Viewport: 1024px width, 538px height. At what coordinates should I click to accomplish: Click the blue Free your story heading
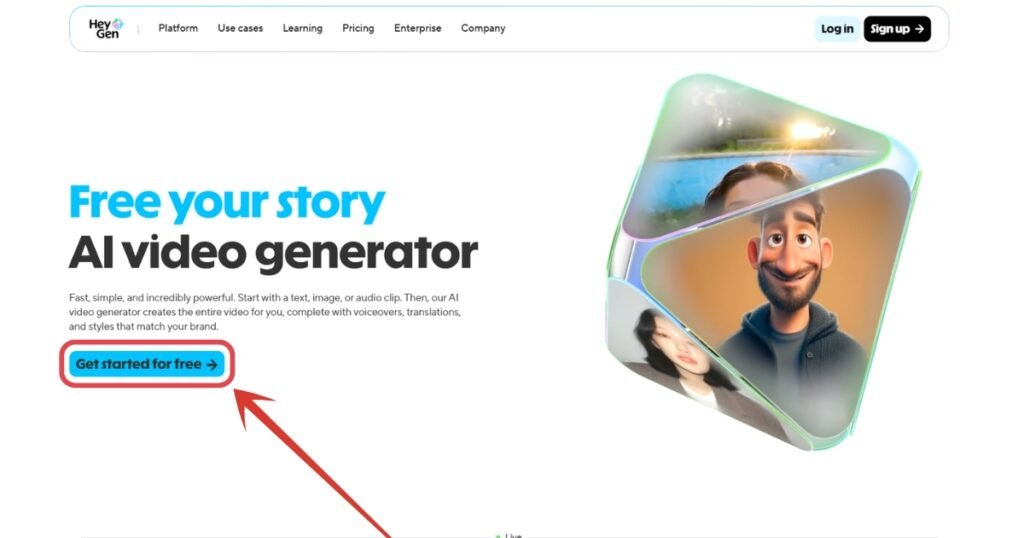pyautogui.click(x=227, y=202)
